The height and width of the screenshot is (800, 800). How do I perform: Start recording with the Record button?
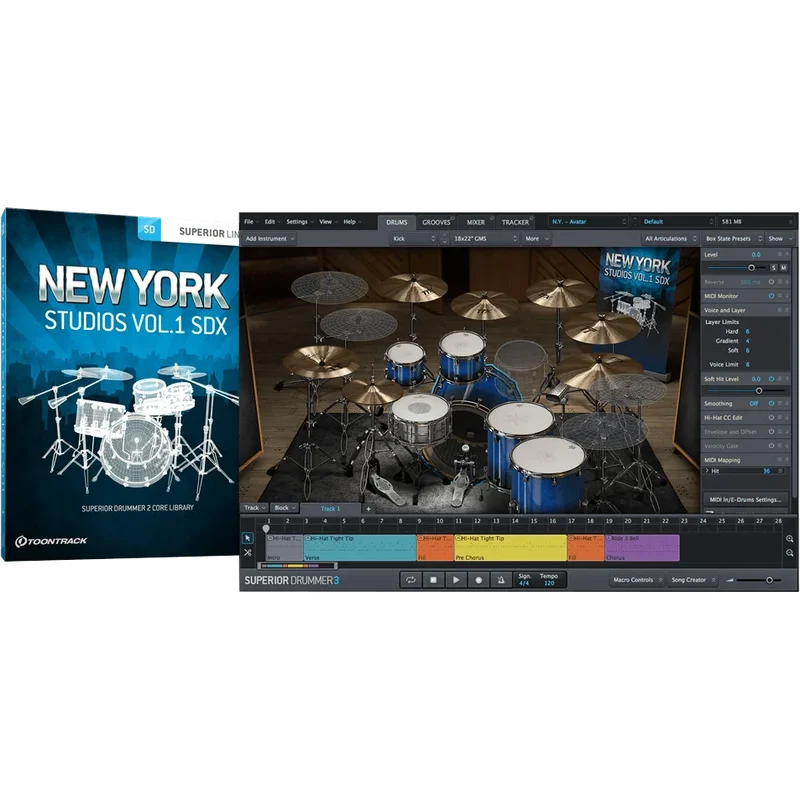point(479,580)
